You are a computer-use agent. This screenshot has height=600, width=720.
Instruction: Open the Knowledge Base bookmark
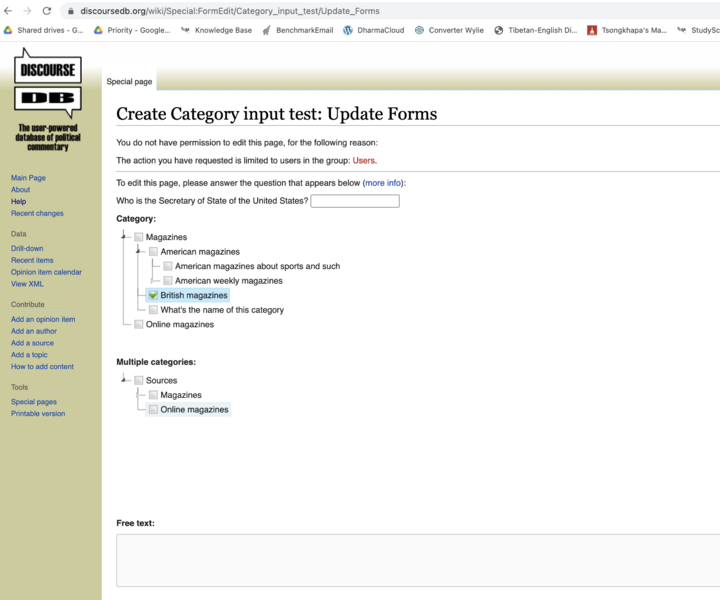(x=216, y=30)
